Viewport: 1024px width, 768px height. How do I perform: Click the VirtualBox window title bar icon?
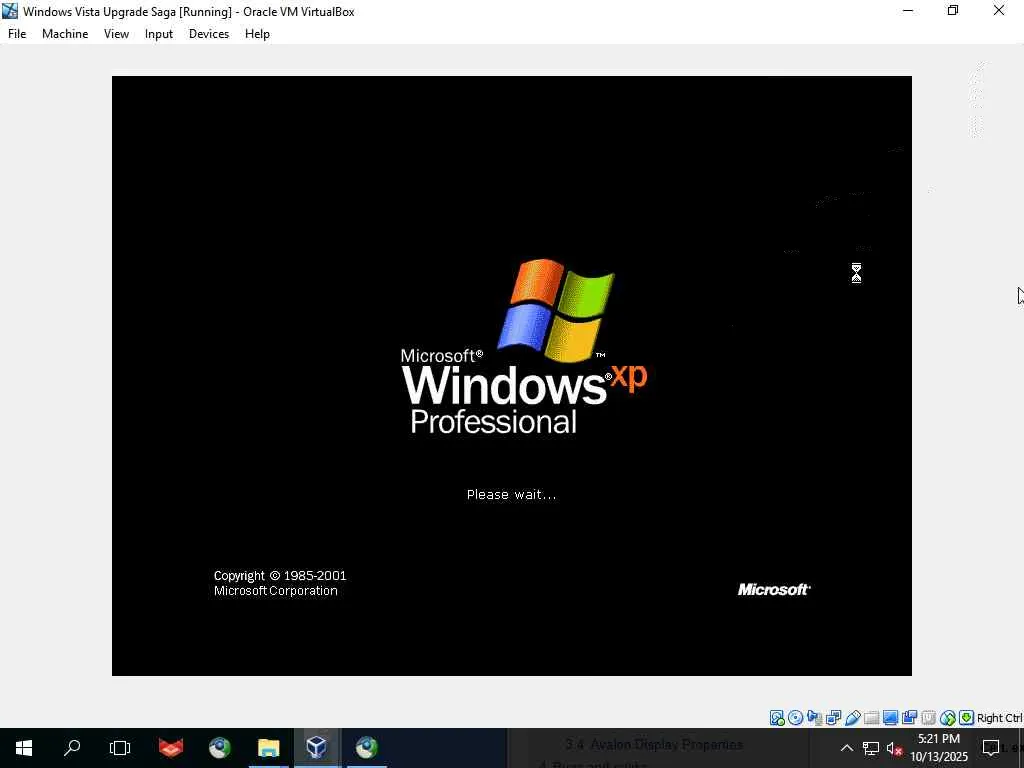[10, 11]
